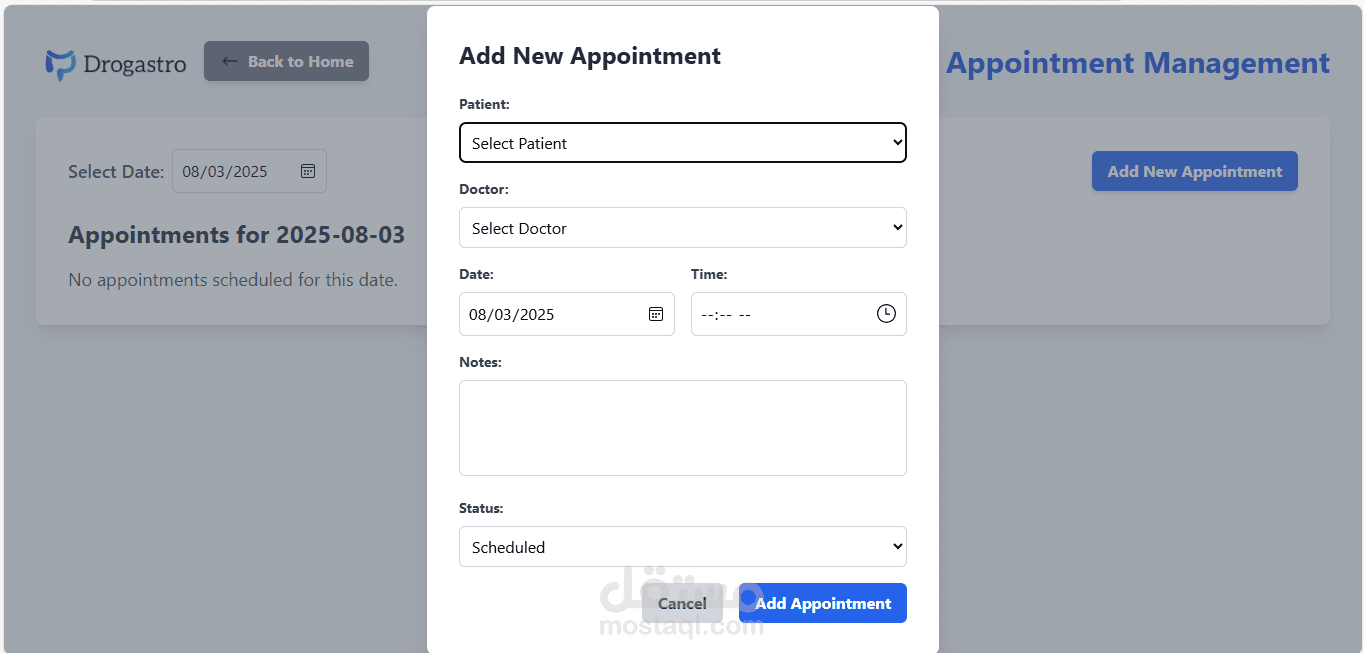Click the Drogastro brand name text
This screenshot has height=653, width=1364.
(135, 64)
